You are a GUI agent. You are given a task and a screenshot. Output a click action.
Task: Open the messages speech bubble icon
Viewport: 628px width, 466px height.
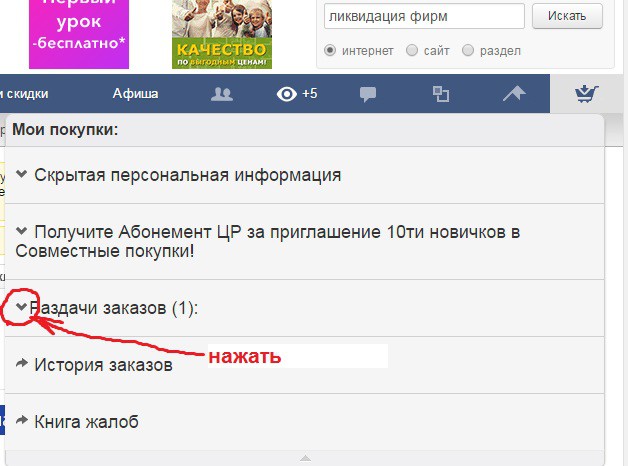pos(368,94)
